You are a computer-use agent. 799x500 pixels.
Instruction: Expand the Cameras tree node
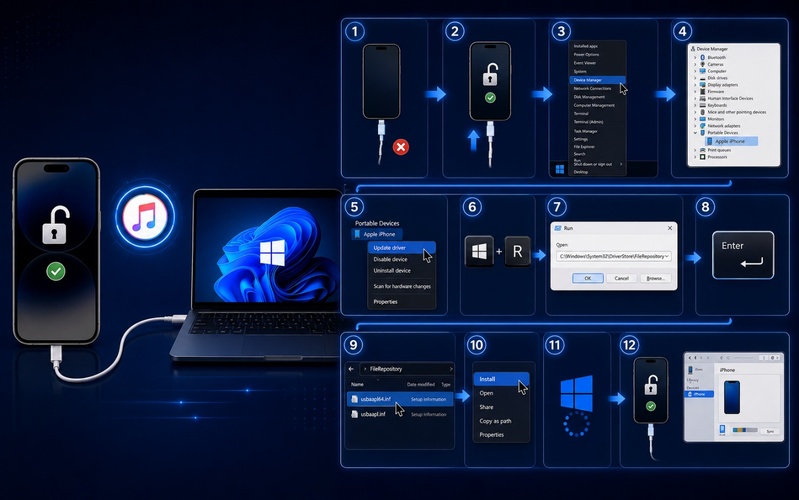pos(695,64)
